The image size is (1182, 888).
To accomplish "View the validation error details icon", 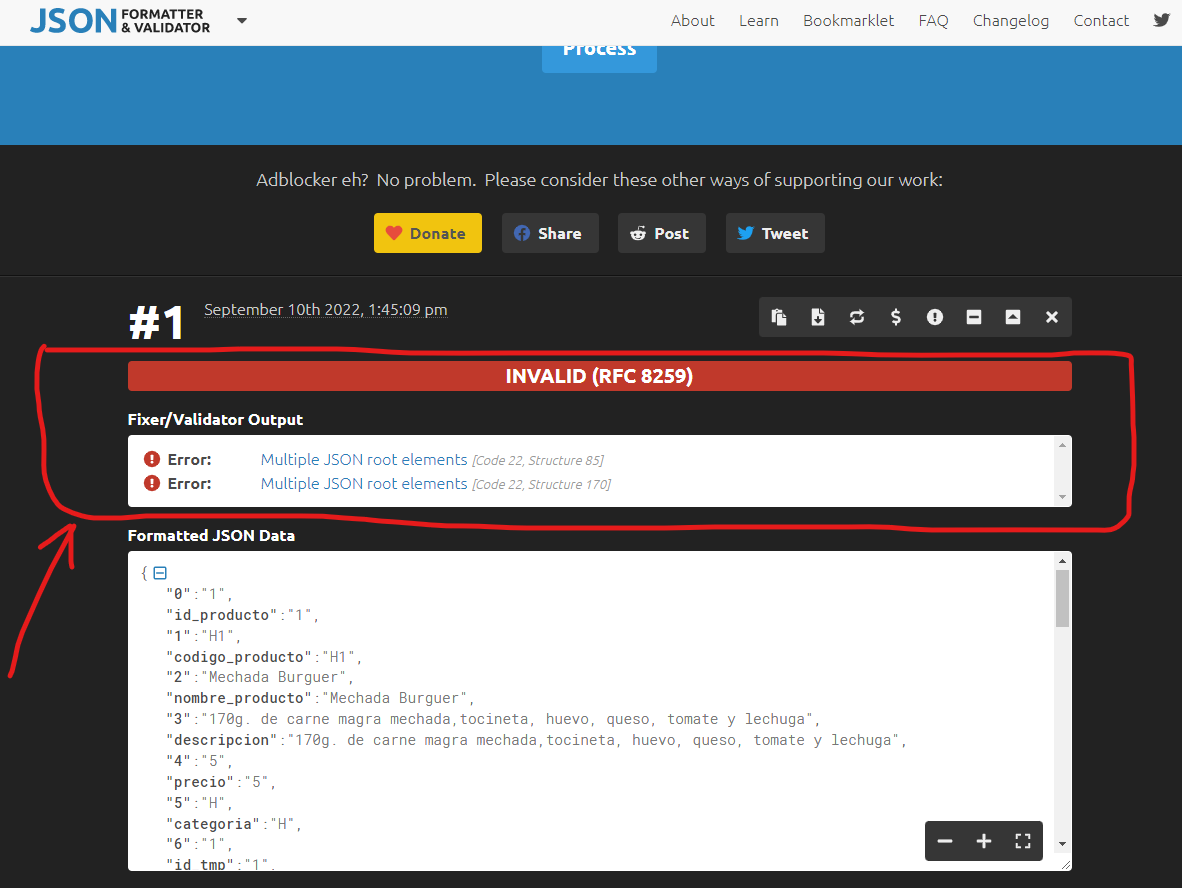I will (x=935, y=317).
